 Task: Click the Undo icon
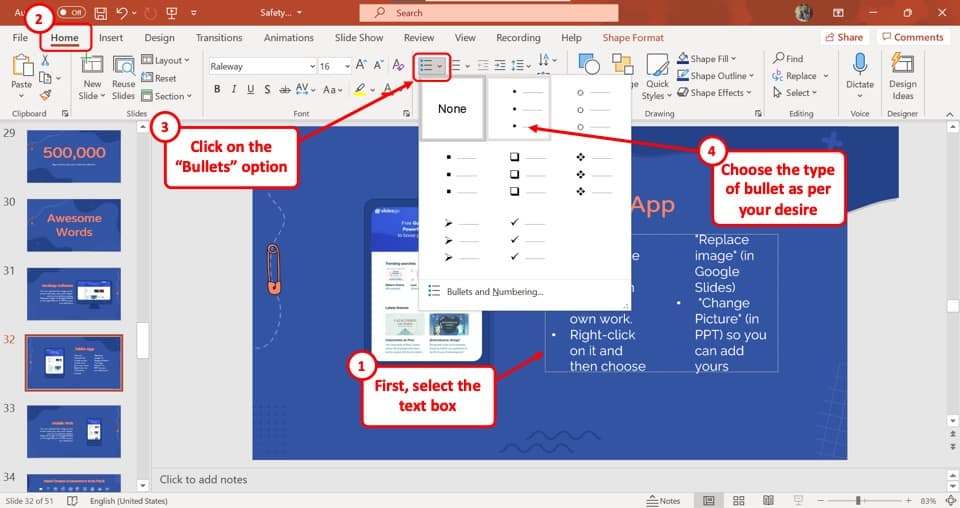click(122, 13)
